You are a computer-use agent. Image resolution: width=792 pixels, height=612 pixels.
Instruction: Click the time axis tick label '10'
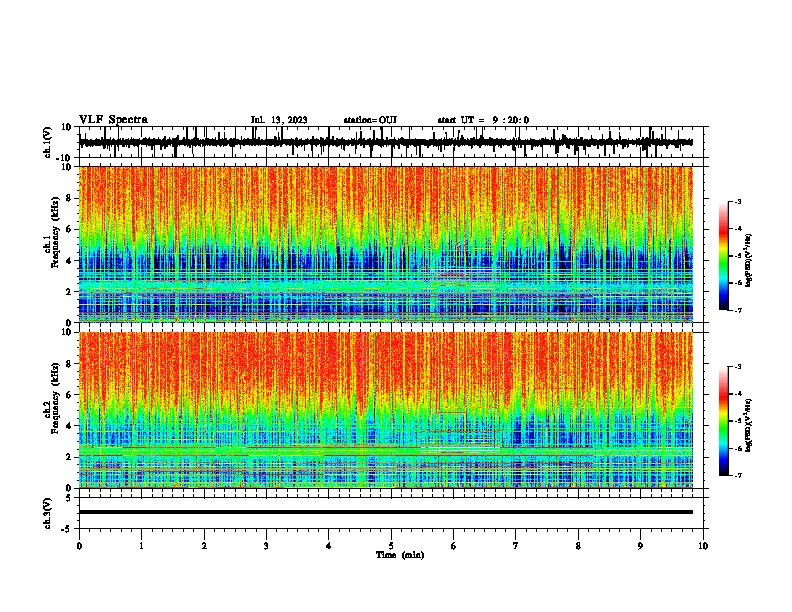pyautogui.click(x=703, y=546)
